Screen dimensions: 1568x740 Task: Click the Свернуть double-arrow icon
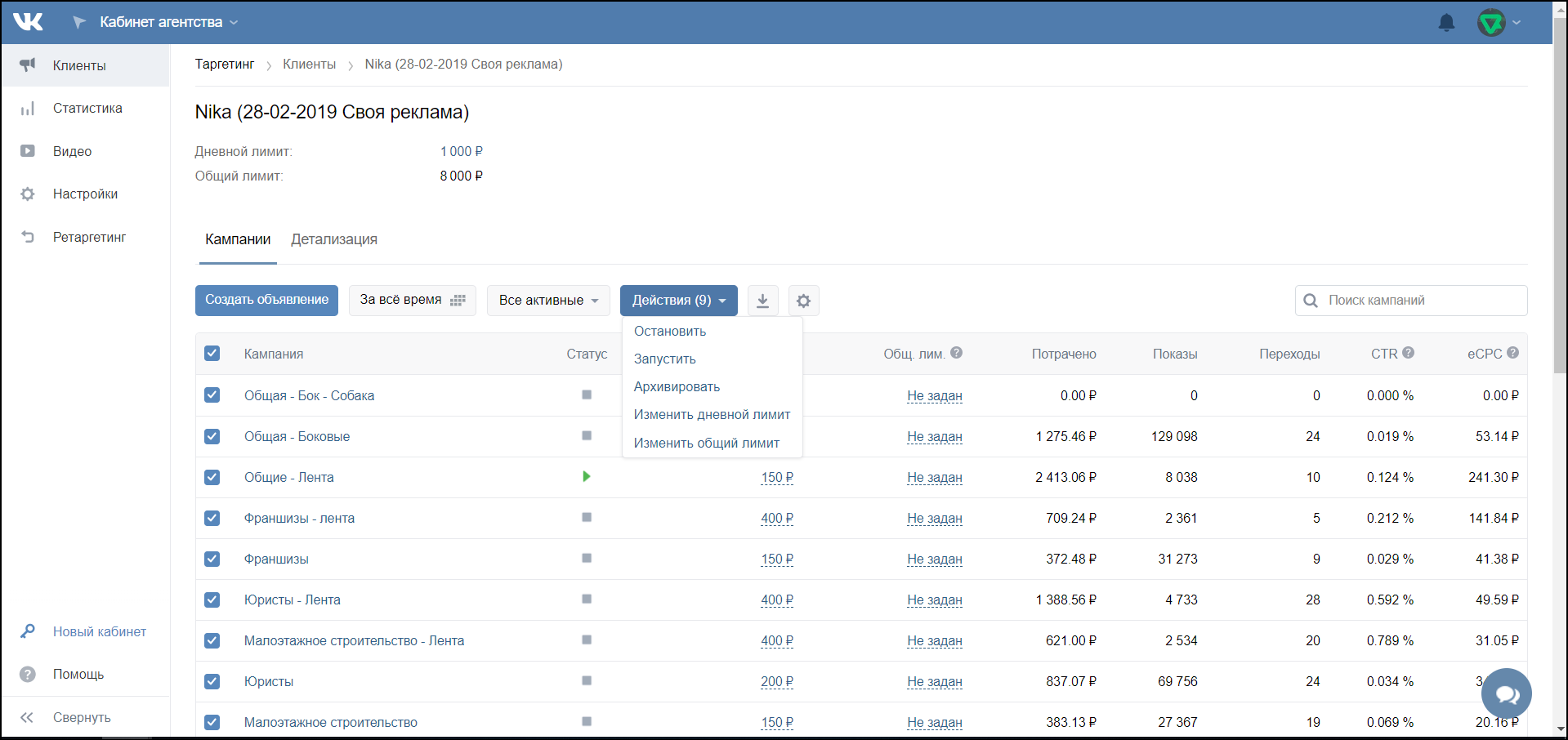coord(27,717)
